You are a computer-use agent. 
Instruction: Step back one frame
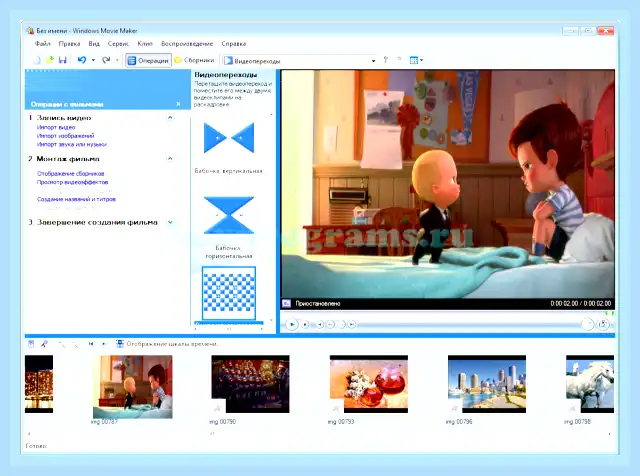[x=331, y=325]
